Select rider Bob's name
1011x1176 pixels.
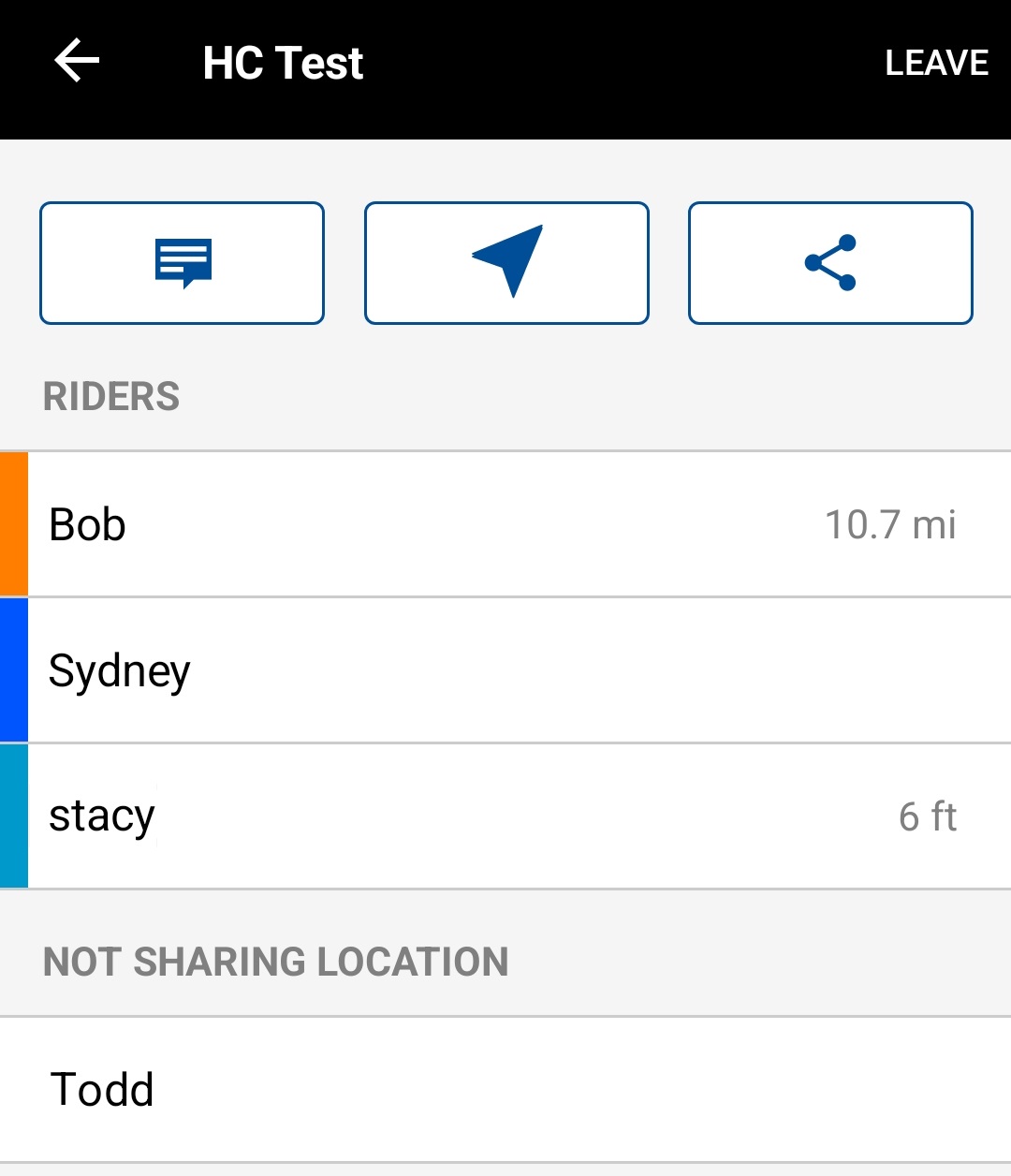(87, 524)
